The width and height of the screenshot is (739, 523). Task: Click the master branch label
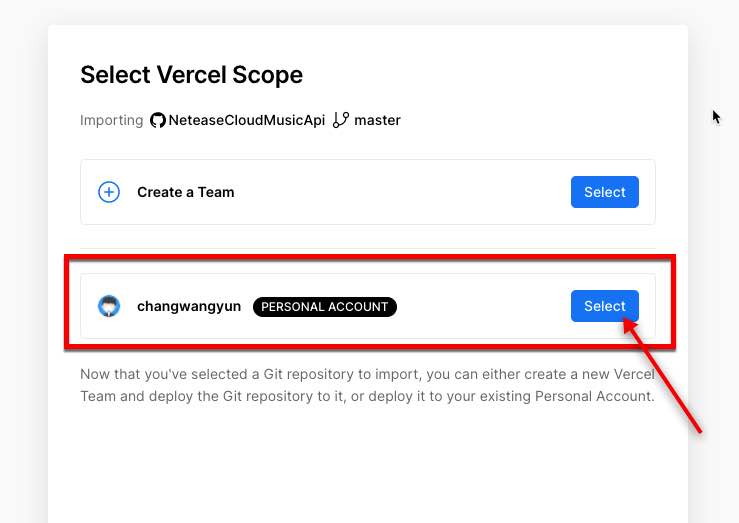click(377, 120)
